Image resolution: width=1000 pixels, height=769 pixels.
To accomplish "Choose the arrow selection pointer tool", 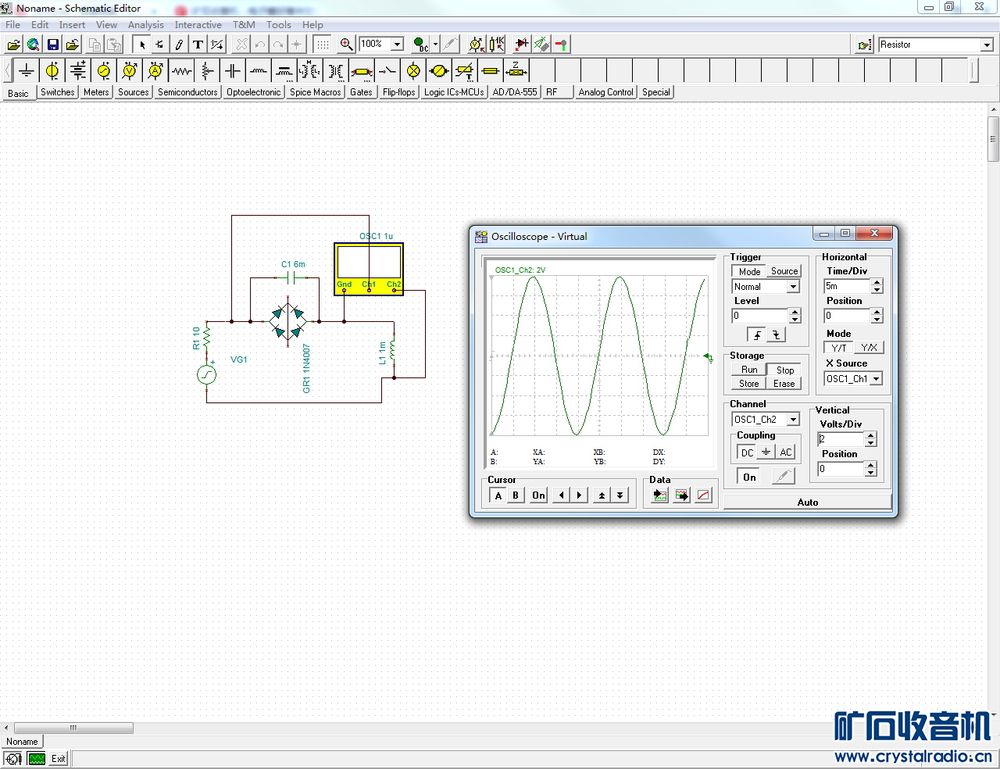I will (x=142, y=44).
